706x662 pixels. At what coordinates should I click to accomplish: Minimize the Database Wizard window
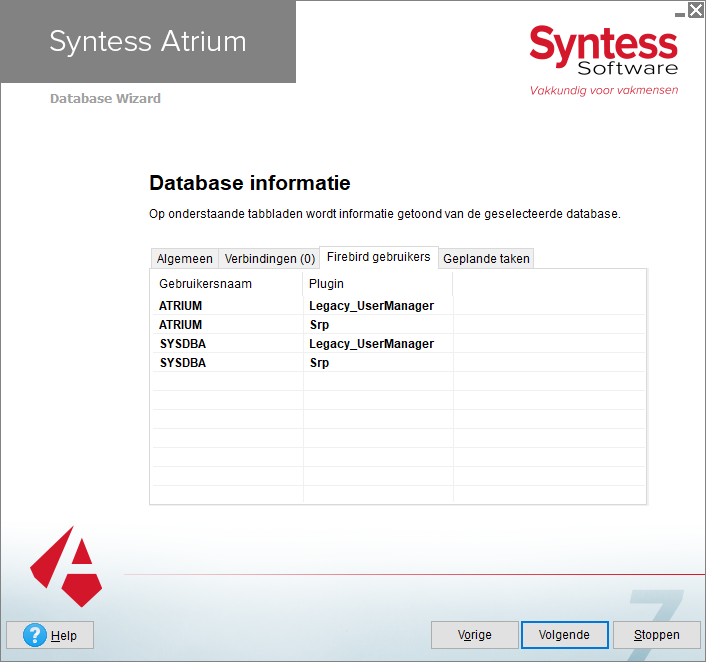(x=680, y=13)
